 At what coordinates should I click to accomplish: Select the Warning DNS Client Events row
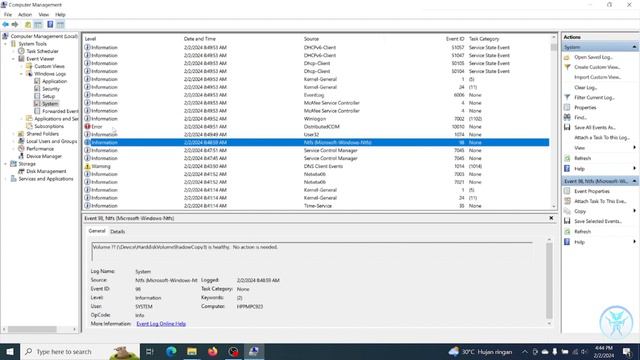click(316, 166)
